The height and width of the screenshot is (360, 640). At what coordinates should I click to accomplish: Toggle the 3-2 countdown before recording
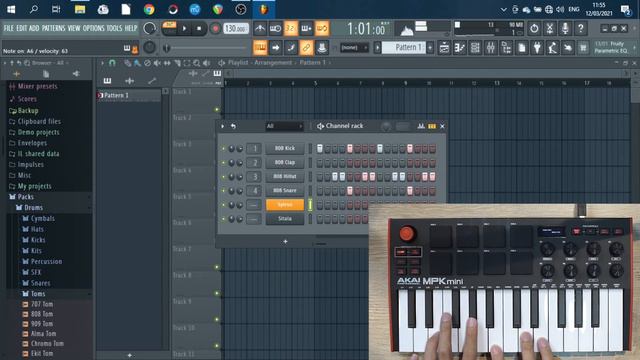click(291, 28)
